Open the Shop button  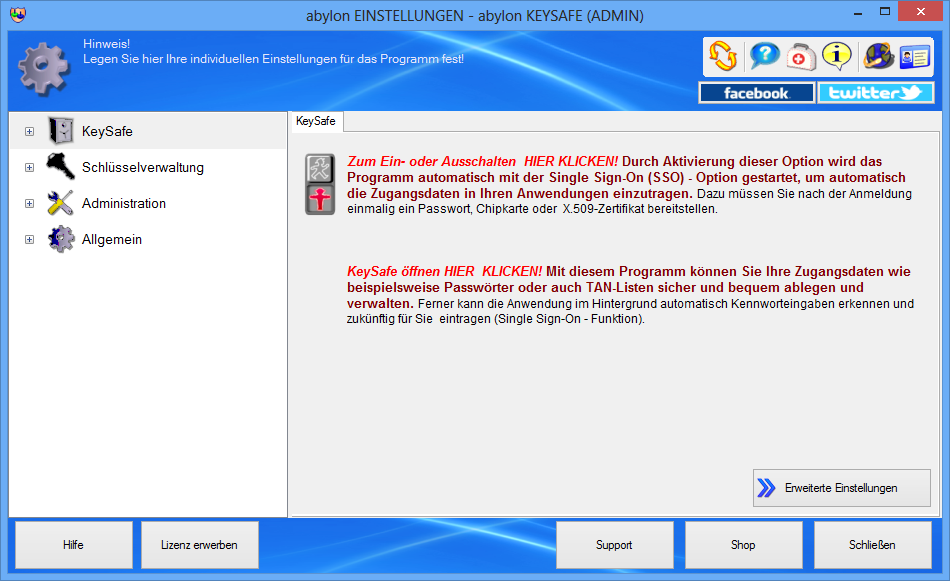[743, 545]
